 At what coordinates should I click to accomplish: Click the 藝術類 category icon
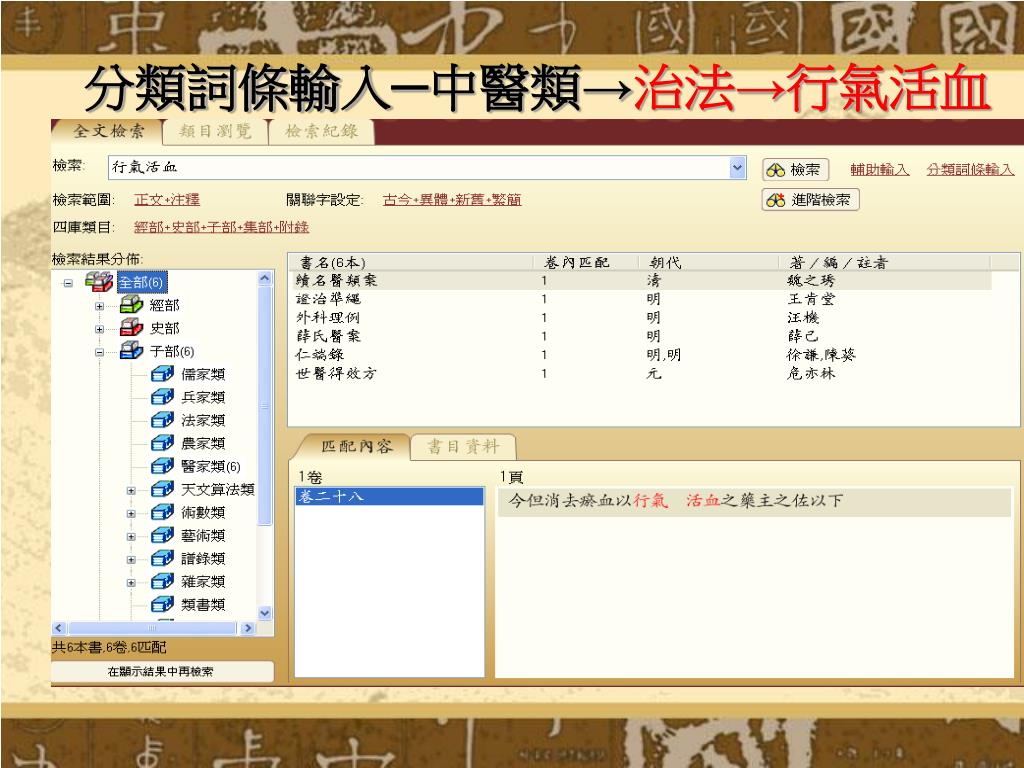162,535
